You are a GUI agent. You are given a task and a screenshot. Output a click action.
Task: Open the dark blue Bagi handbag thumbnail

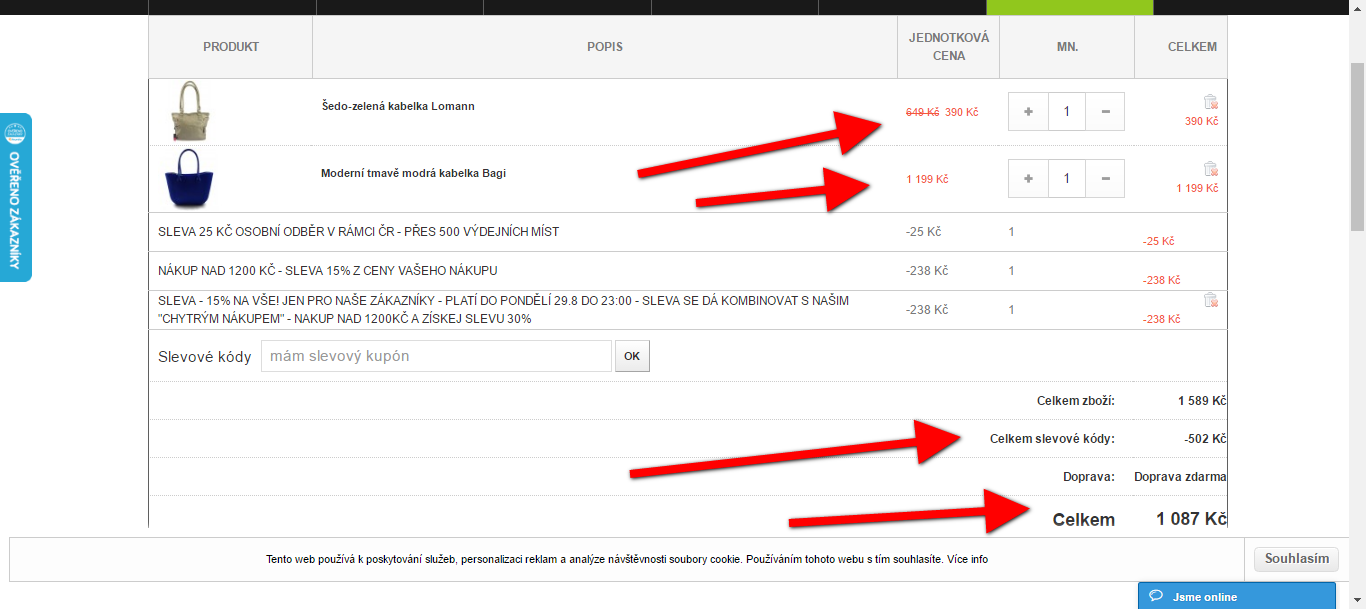click(x=190, y=179)
